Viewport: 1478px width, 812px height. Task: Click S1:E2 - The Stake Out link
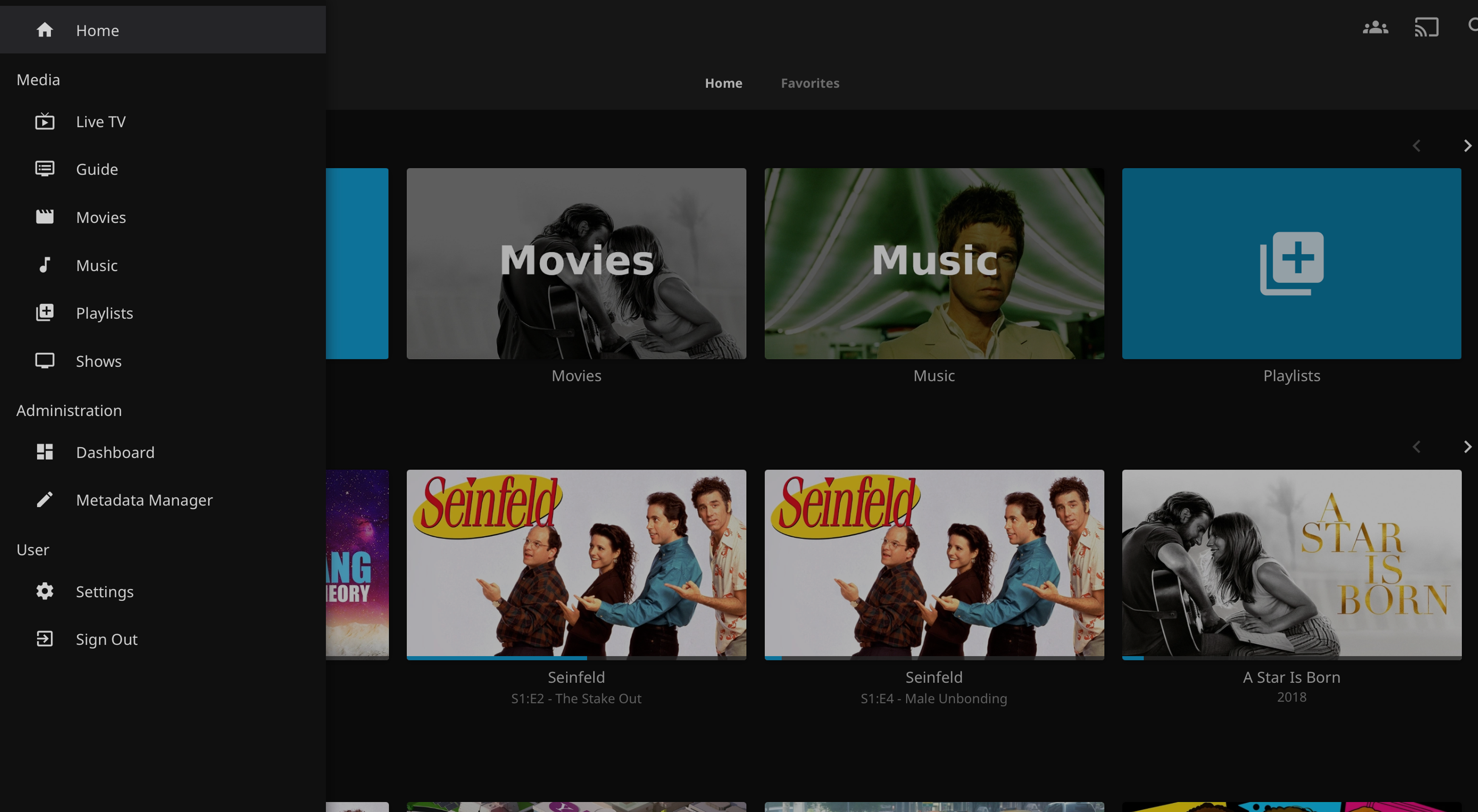point(576,698)
